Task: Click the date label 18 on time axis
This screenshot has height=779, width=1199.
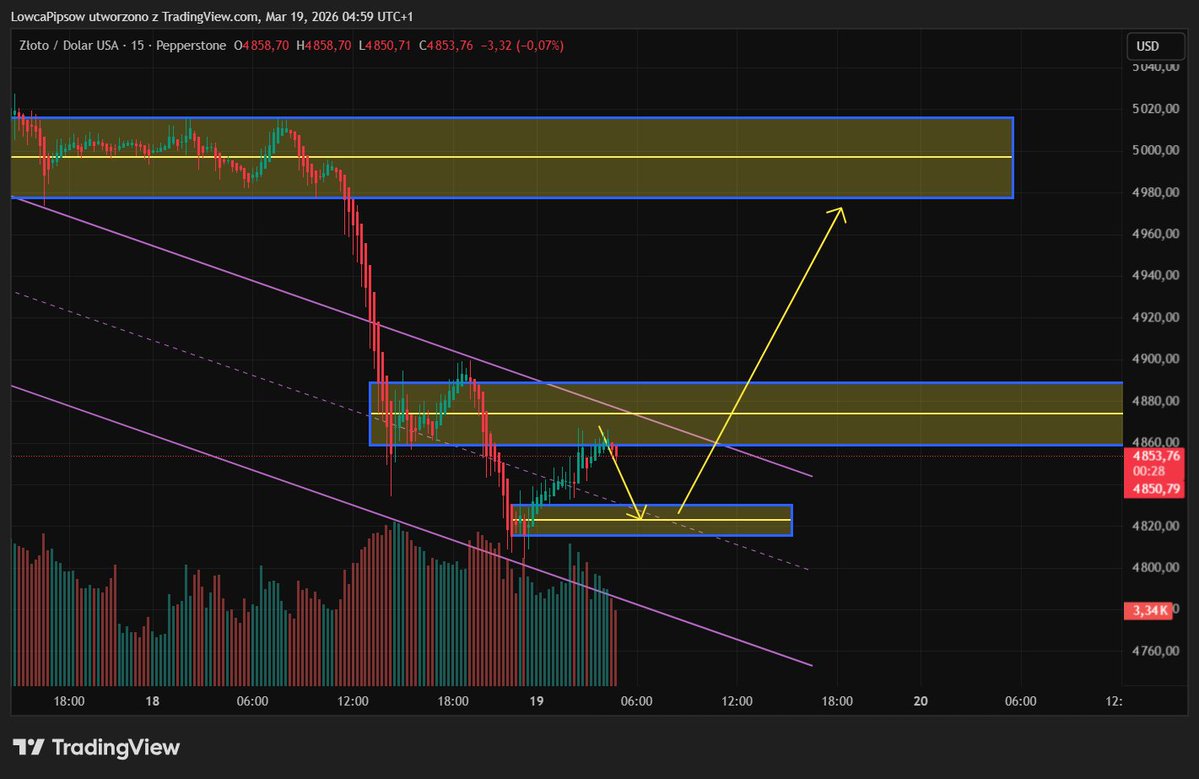Action: 152,701
